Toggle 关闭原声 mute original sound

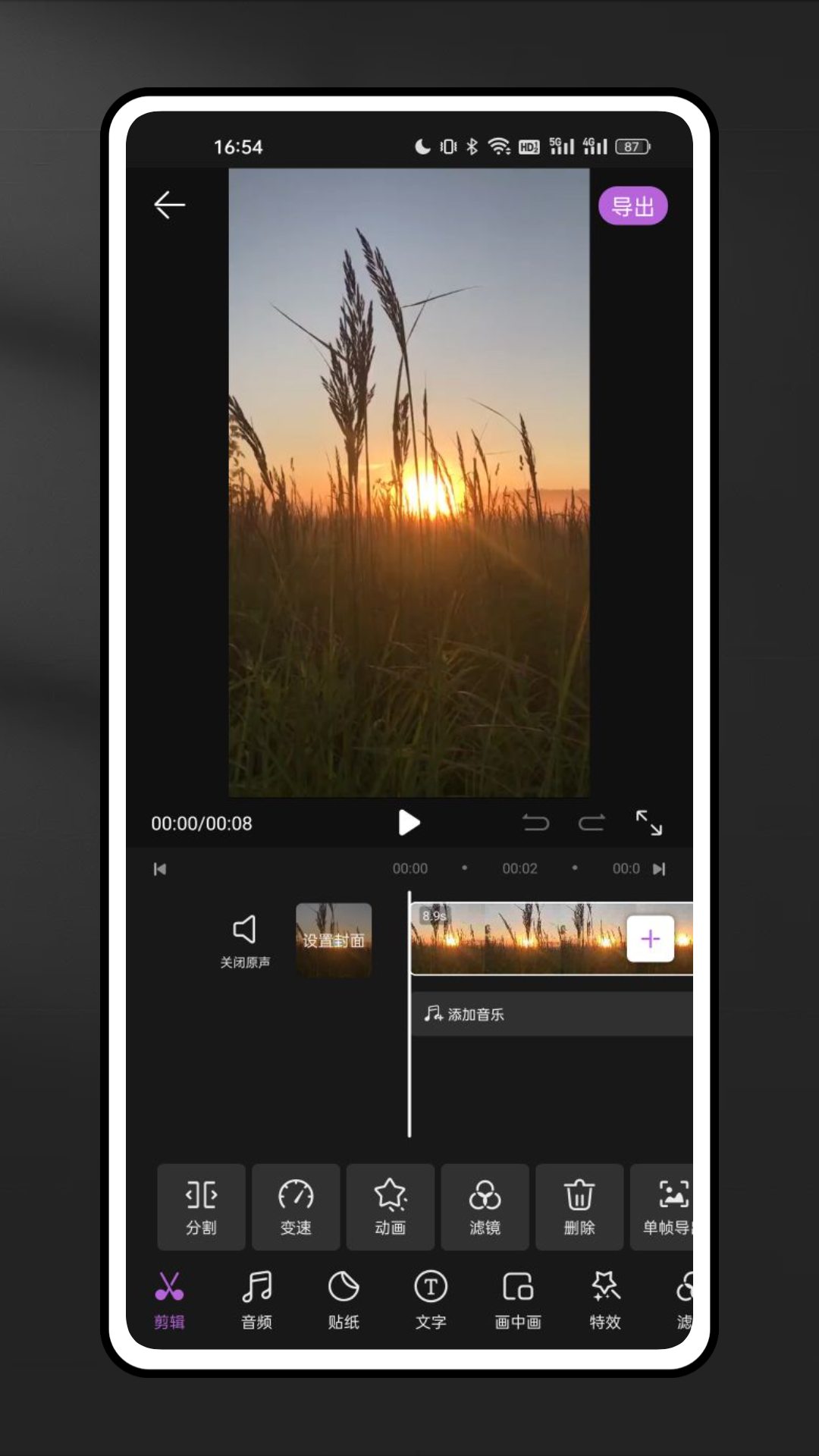244,940
